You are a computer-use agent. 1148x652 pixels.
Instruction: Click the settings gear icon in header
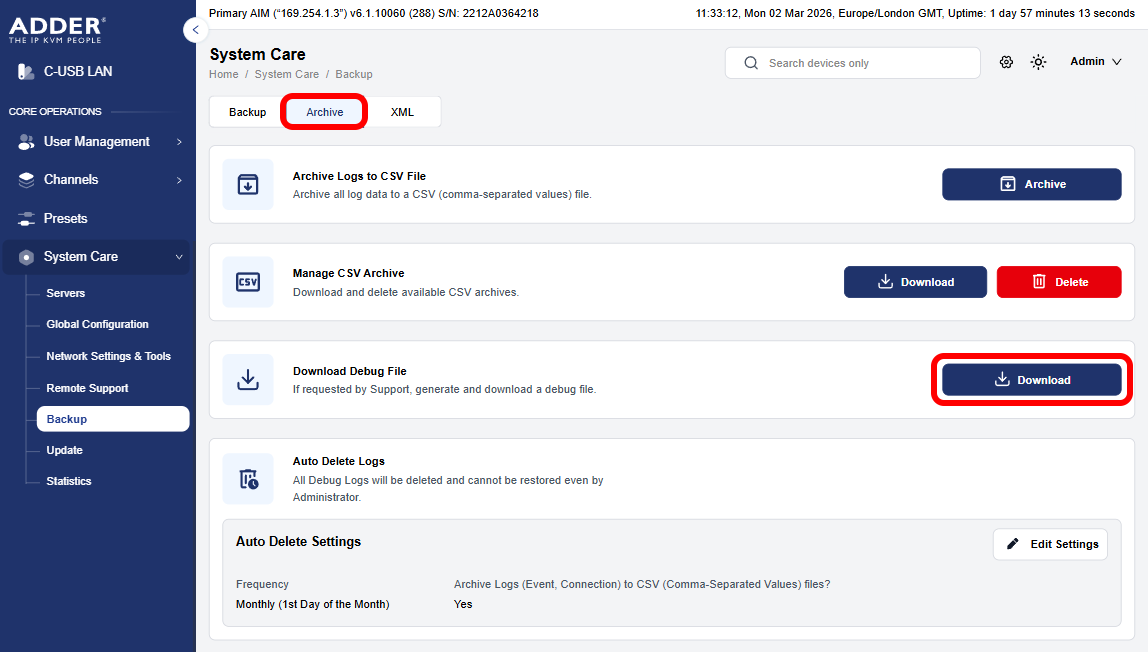pos(1006,62)
